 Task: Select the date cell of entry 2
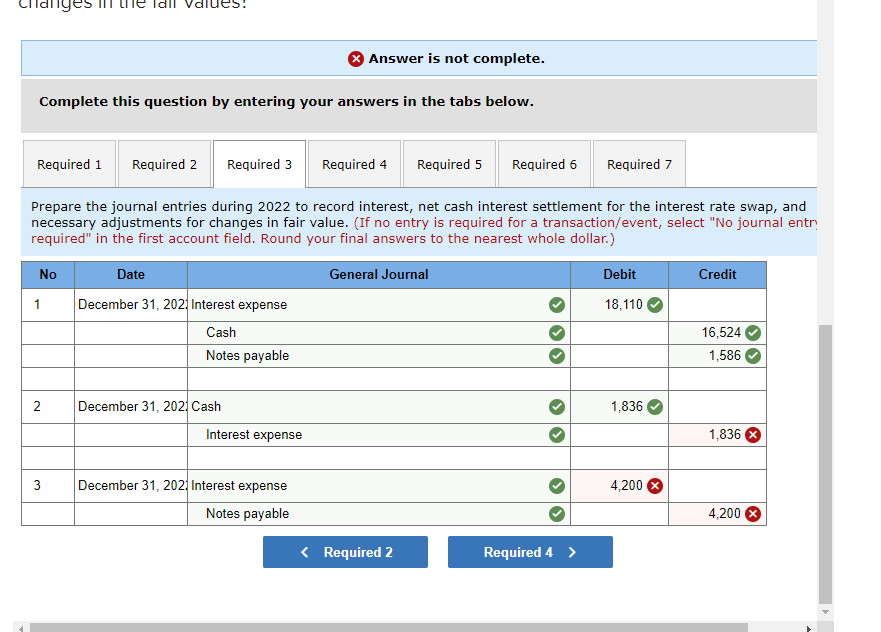(x=131, y=406)
